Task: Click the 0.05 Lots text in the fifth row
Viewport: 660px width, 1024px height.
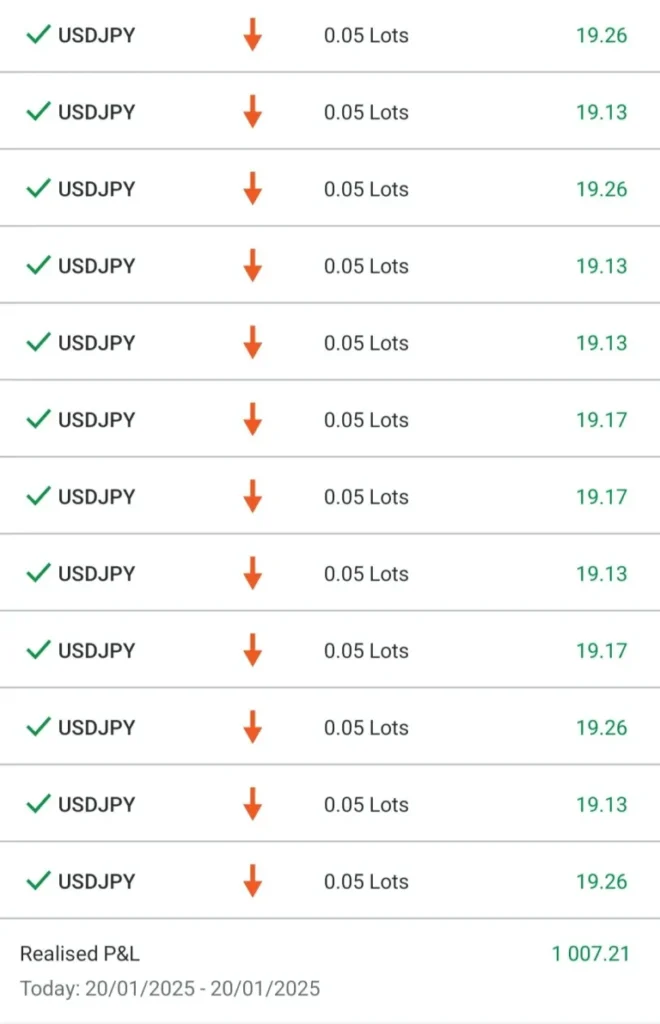Action: pos(366,343)
